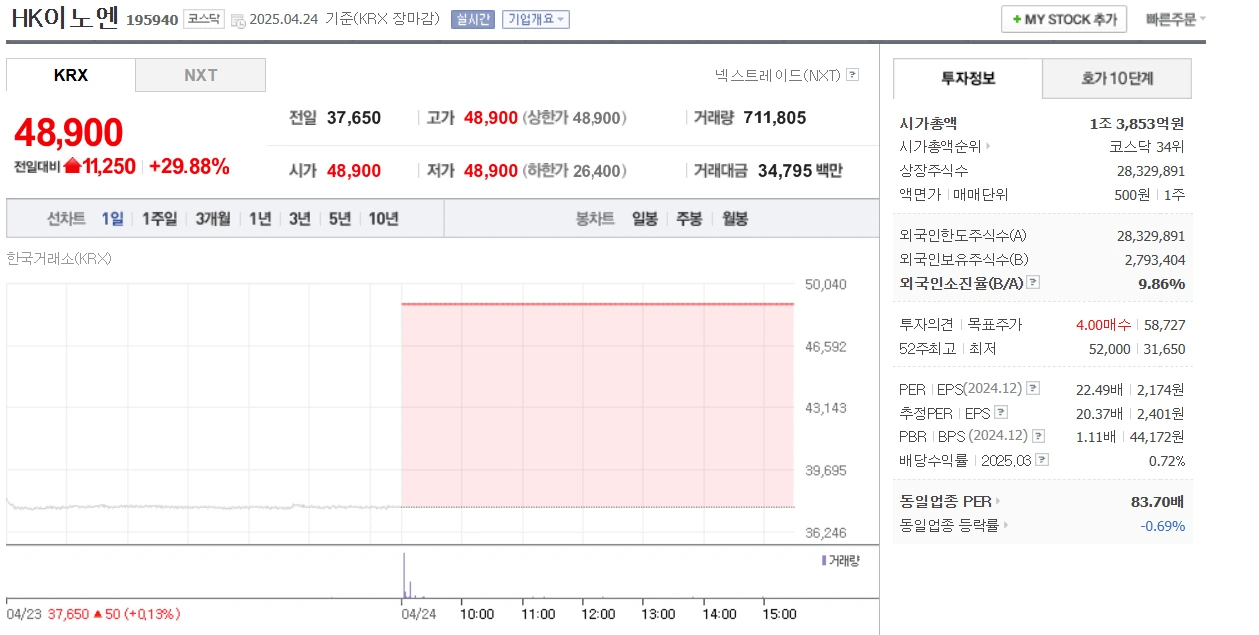Viewport: 1259px width, 635px height.
Task: Click the 하한가 26,400 limit text
Action: point(574,171)
